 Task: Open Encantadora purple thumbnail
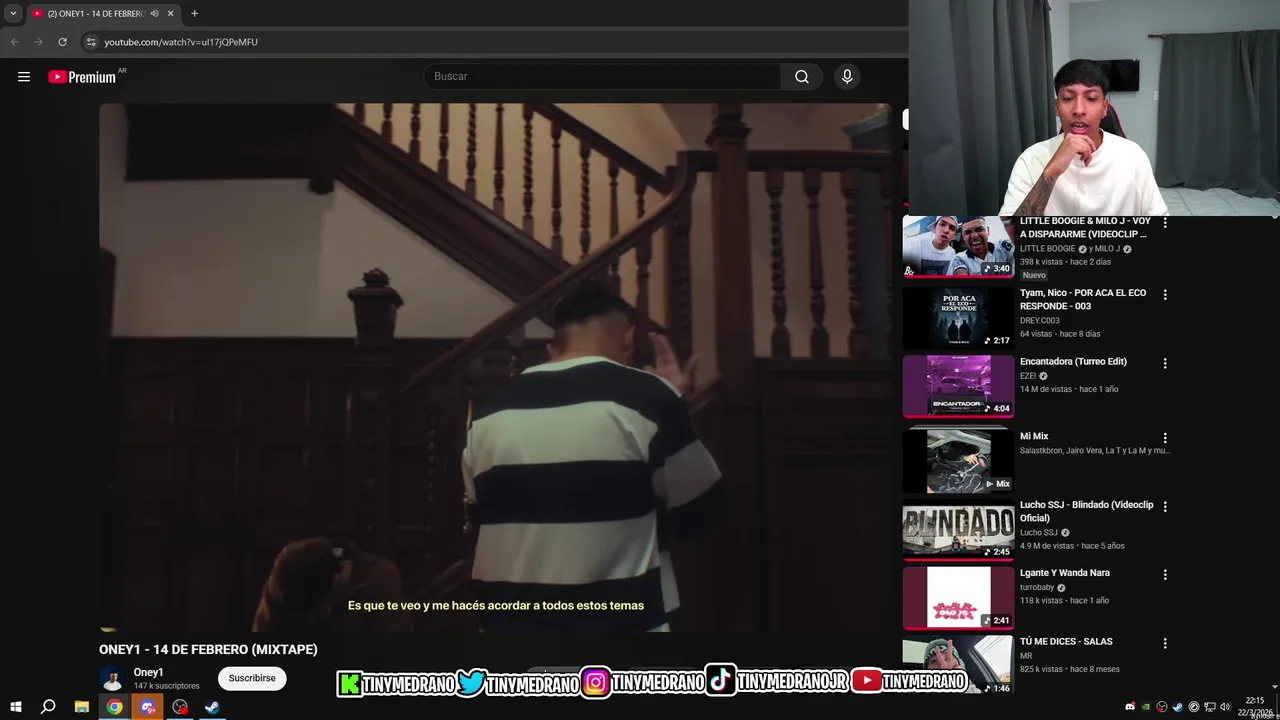coord(958,386)
